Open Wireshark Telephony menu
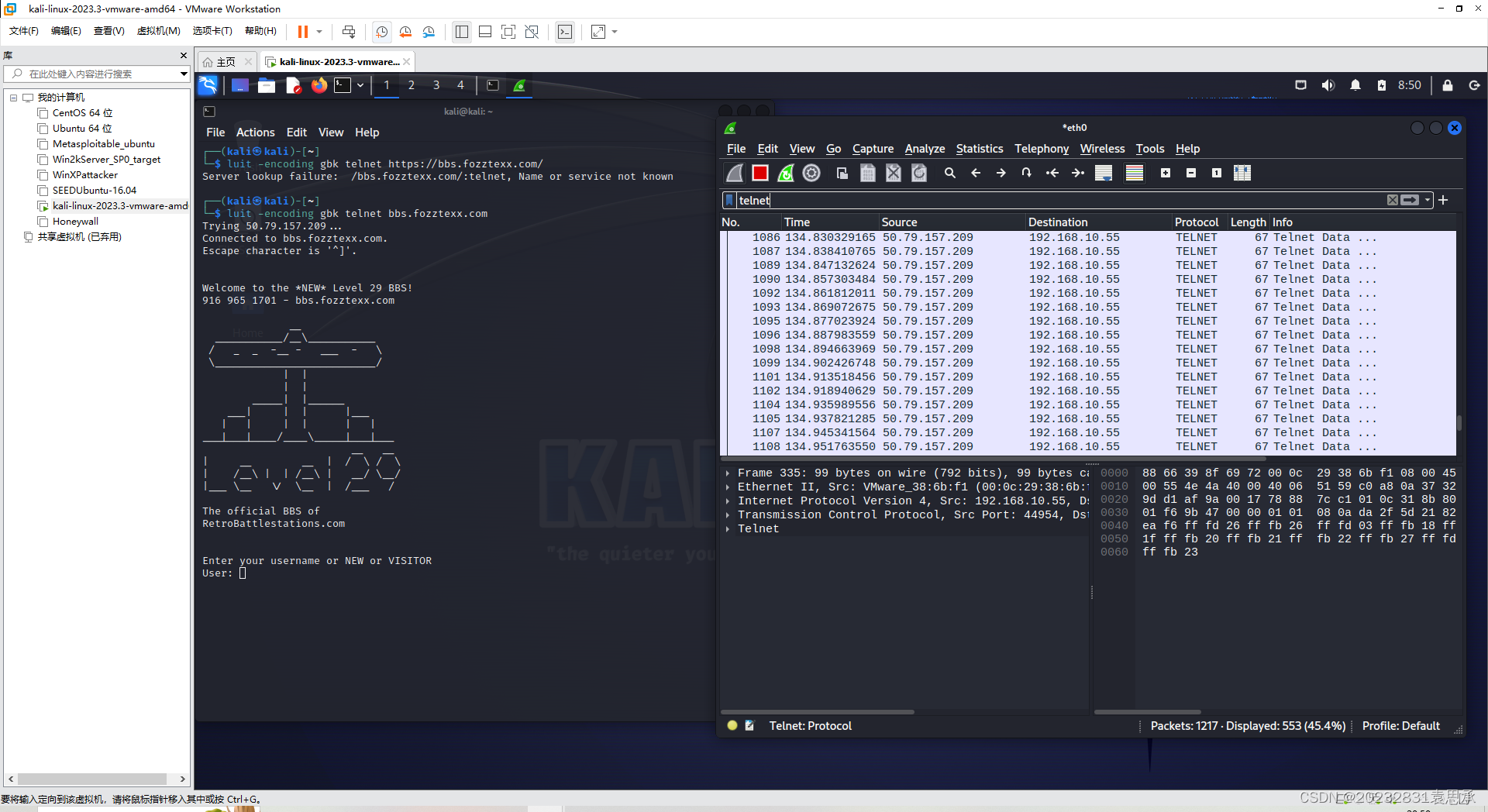This screenshot has width=1488, height=812. (1042, 149)
